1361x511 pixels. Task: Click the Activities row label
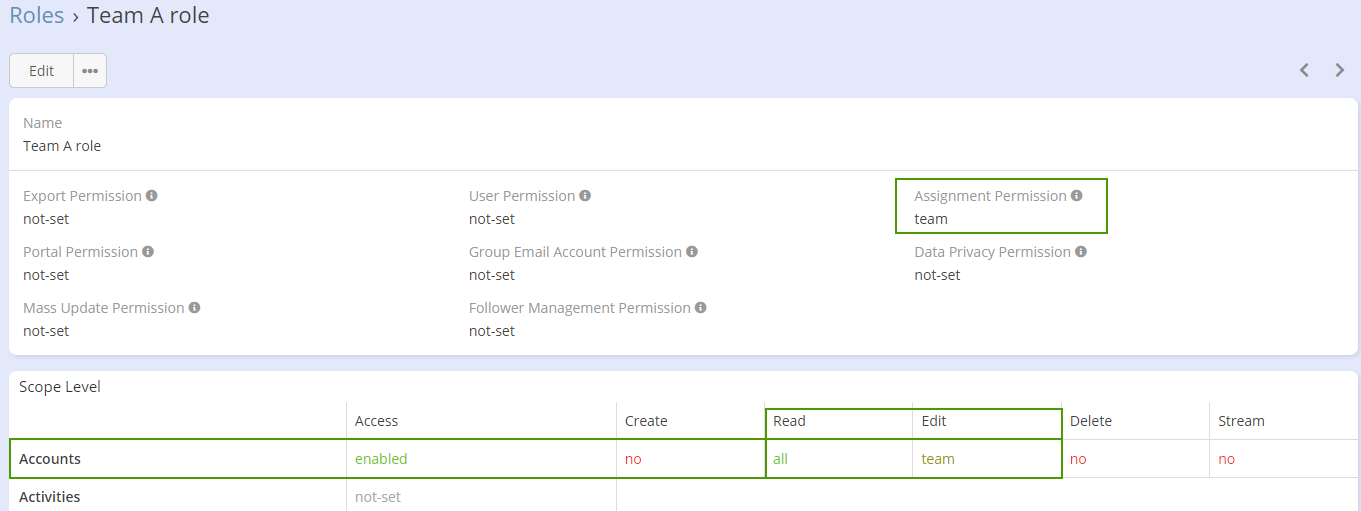pos(50,497)
